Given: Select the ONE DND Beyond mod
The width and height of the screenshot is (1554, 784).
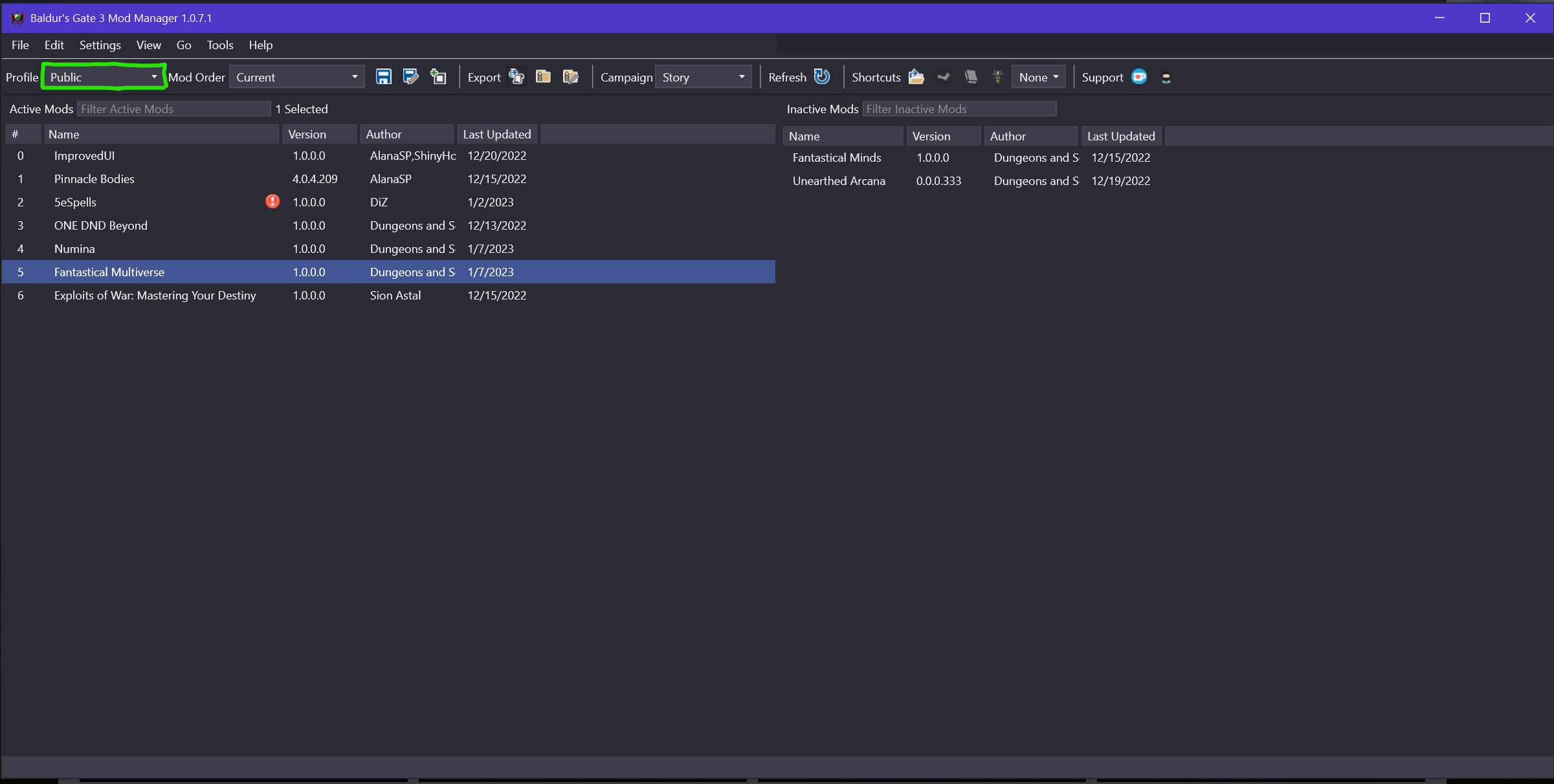Looking at the screenshot, I should tap(388, 226).
